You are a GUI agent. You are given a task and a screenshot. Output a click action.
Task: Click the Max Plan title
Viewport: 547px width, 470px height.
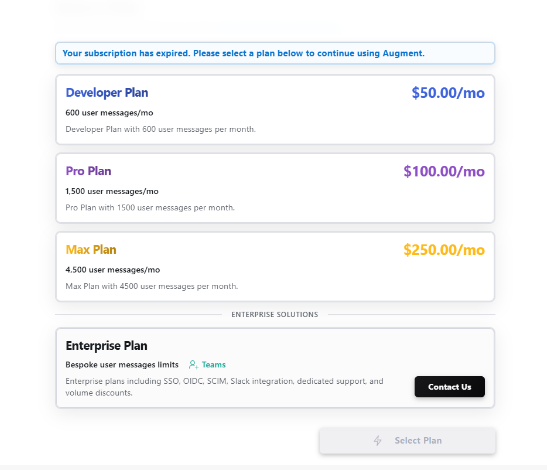(x=91, y=249)
